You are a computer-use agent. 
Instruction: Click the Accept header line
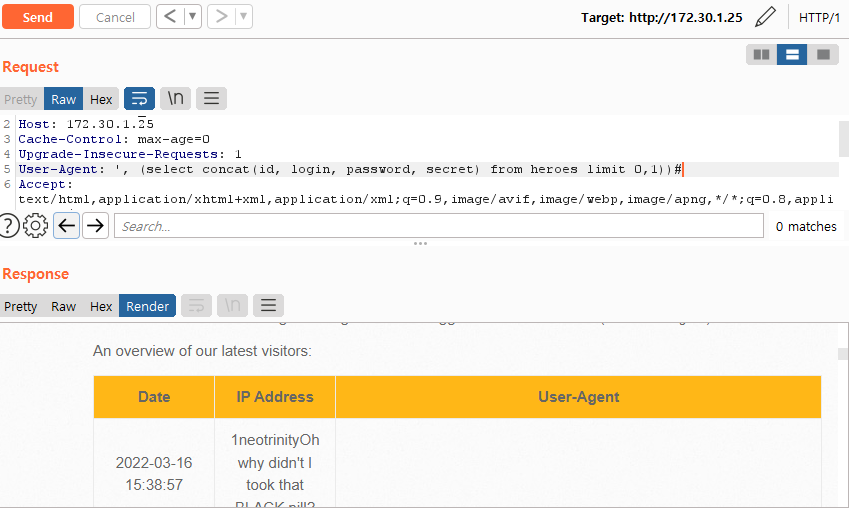point(45,185)
